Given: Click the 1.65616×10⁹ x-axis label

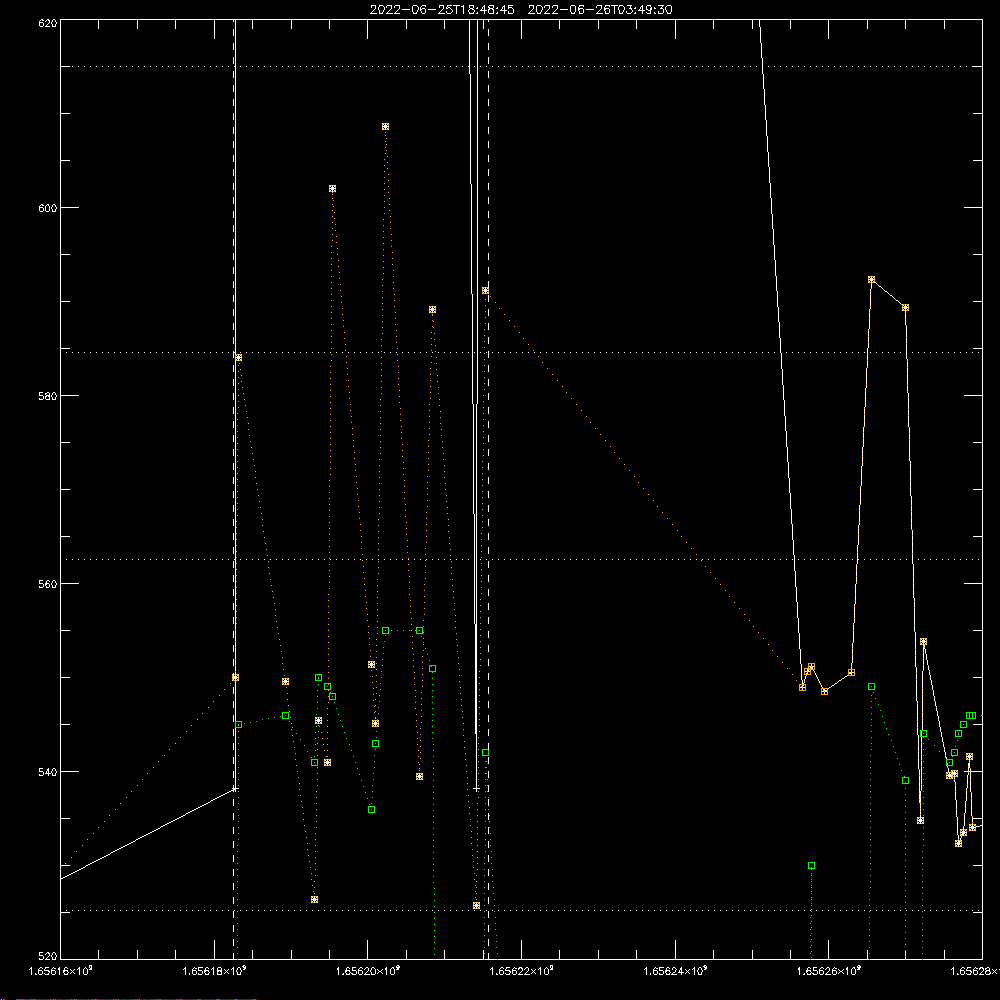Looking at the screenshot, I should pos(61,971).
